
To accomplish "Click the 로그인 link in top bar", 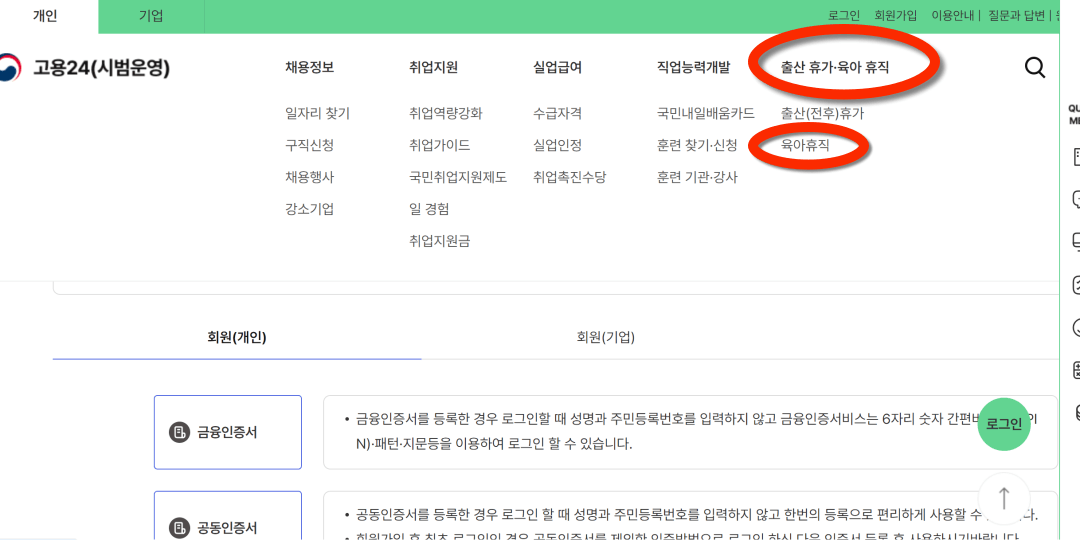I will pyautogui.click(x=844, y=16).
